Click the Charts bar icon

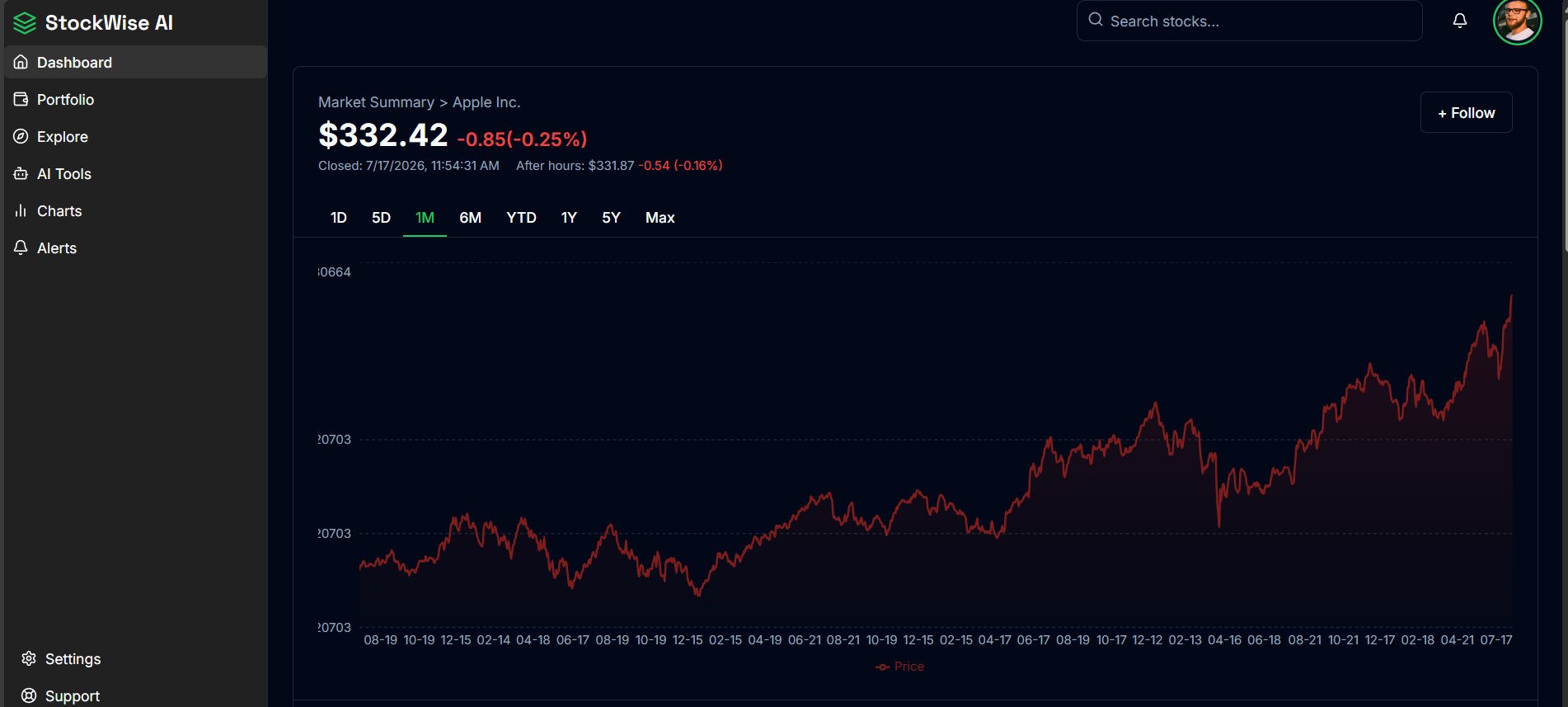click(21, 210)
